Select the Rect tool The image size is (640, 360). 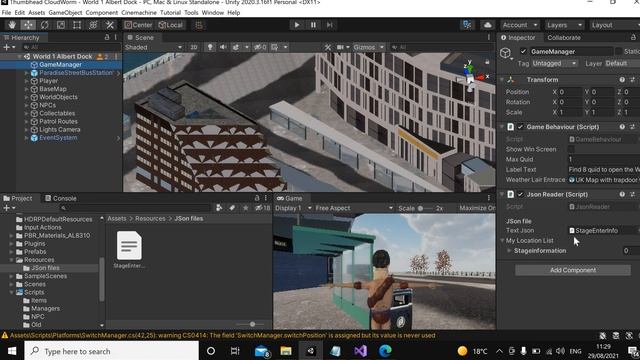coord(77,25)
